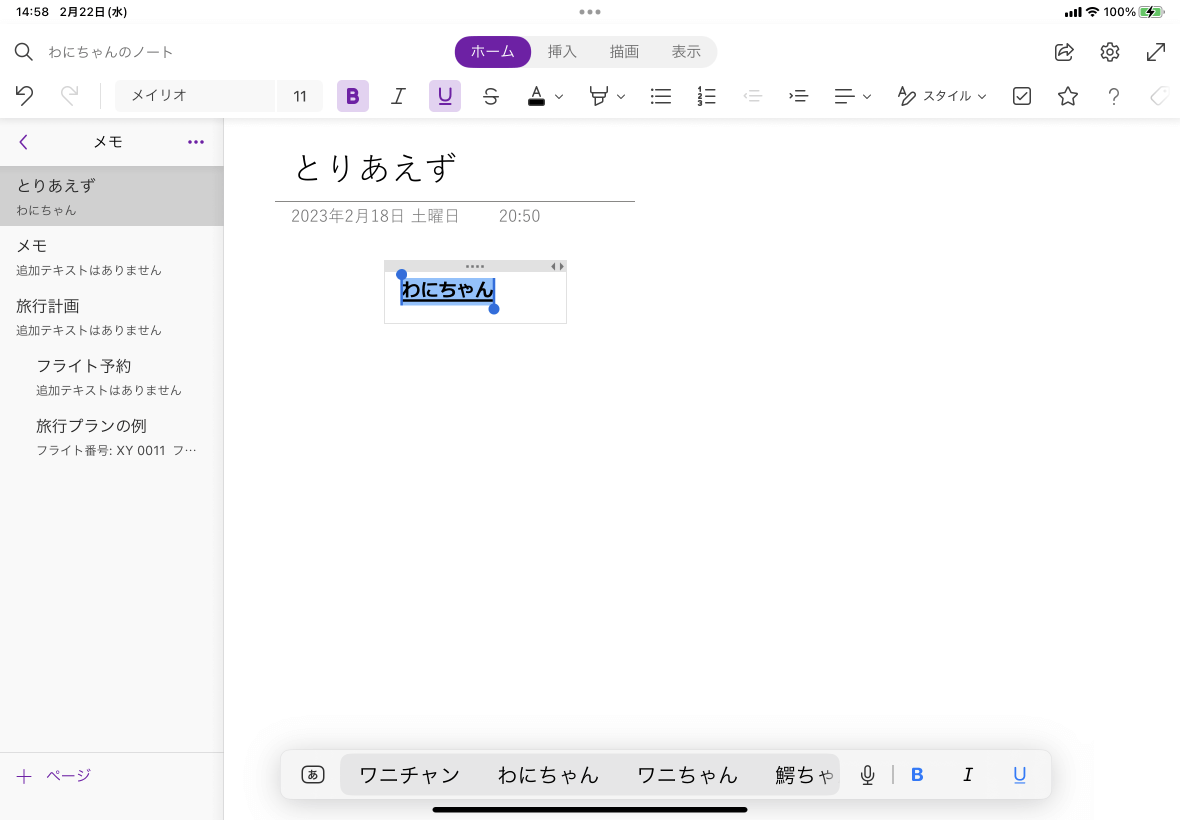Viewport: 1180px width, 820px height.
Task: Open the スタイル styles dropdown
Action: click(x=942, y=96)
